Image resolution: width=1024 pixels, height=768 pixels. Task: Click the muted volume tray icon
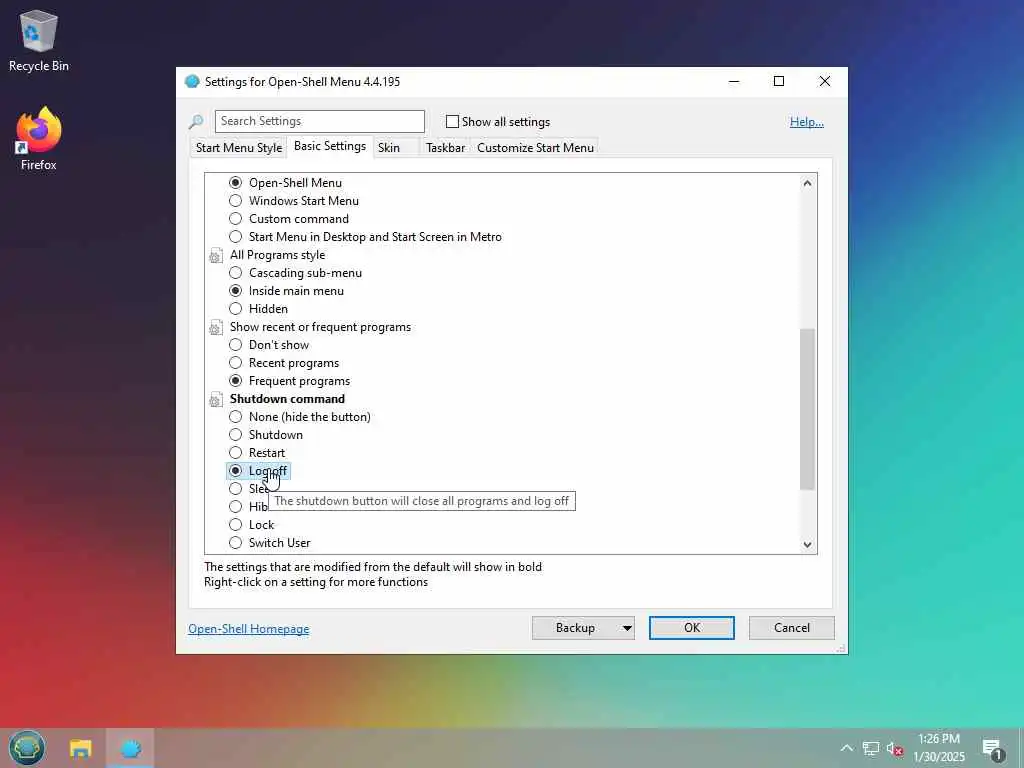(895, 748)
